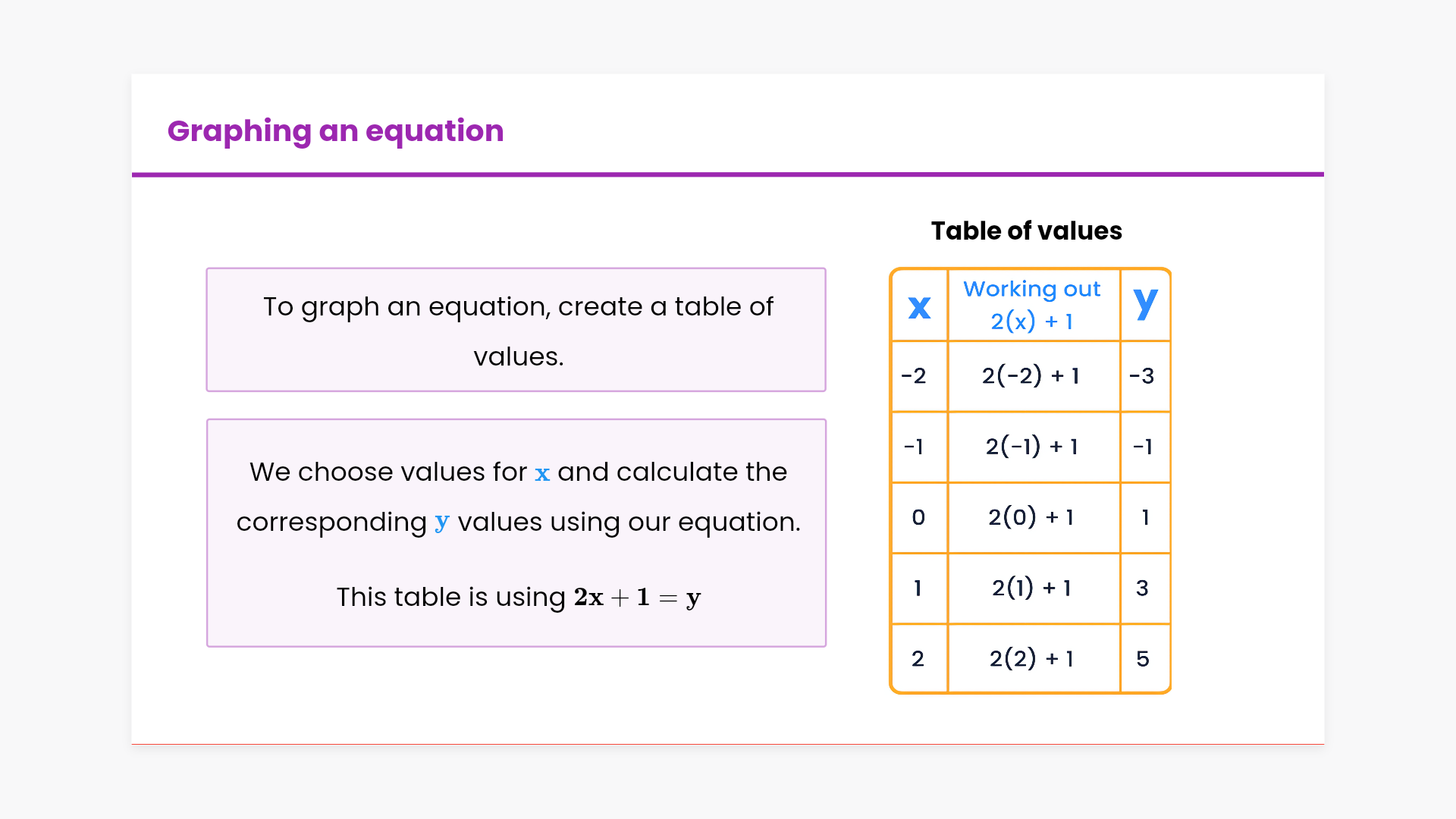Click the table cell showing 2(-1) + 1

tap(1031, 447)
